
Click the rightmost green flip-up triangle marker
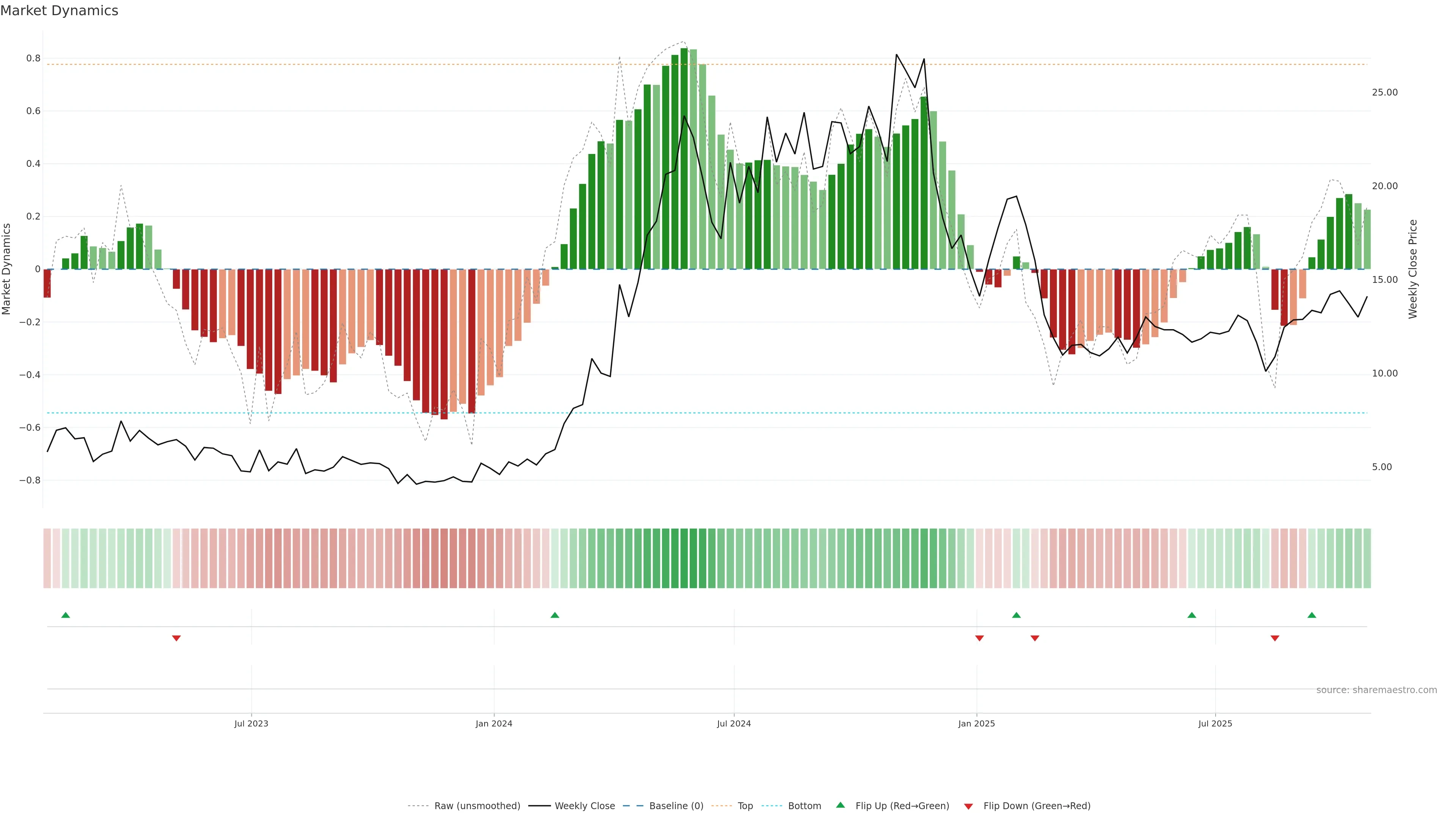coord(1312,615)
